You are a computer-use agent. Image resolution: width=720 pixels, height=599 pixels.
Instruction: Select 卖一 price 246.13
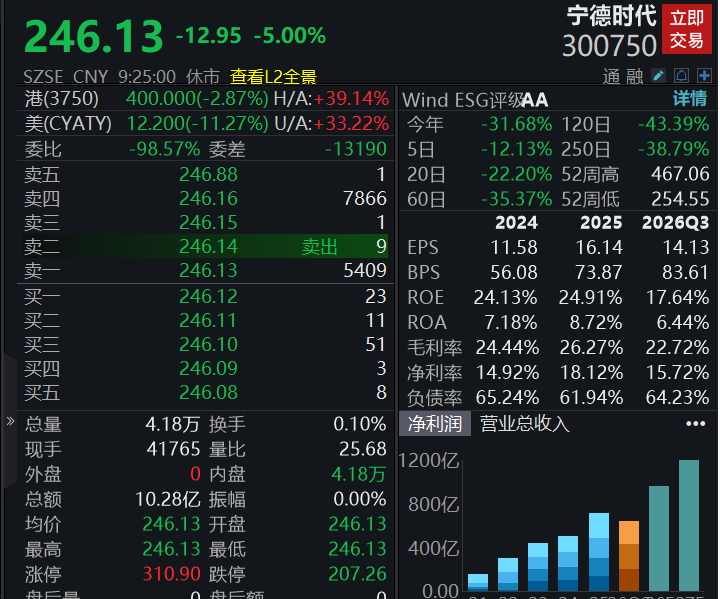(x=208, y=271)
